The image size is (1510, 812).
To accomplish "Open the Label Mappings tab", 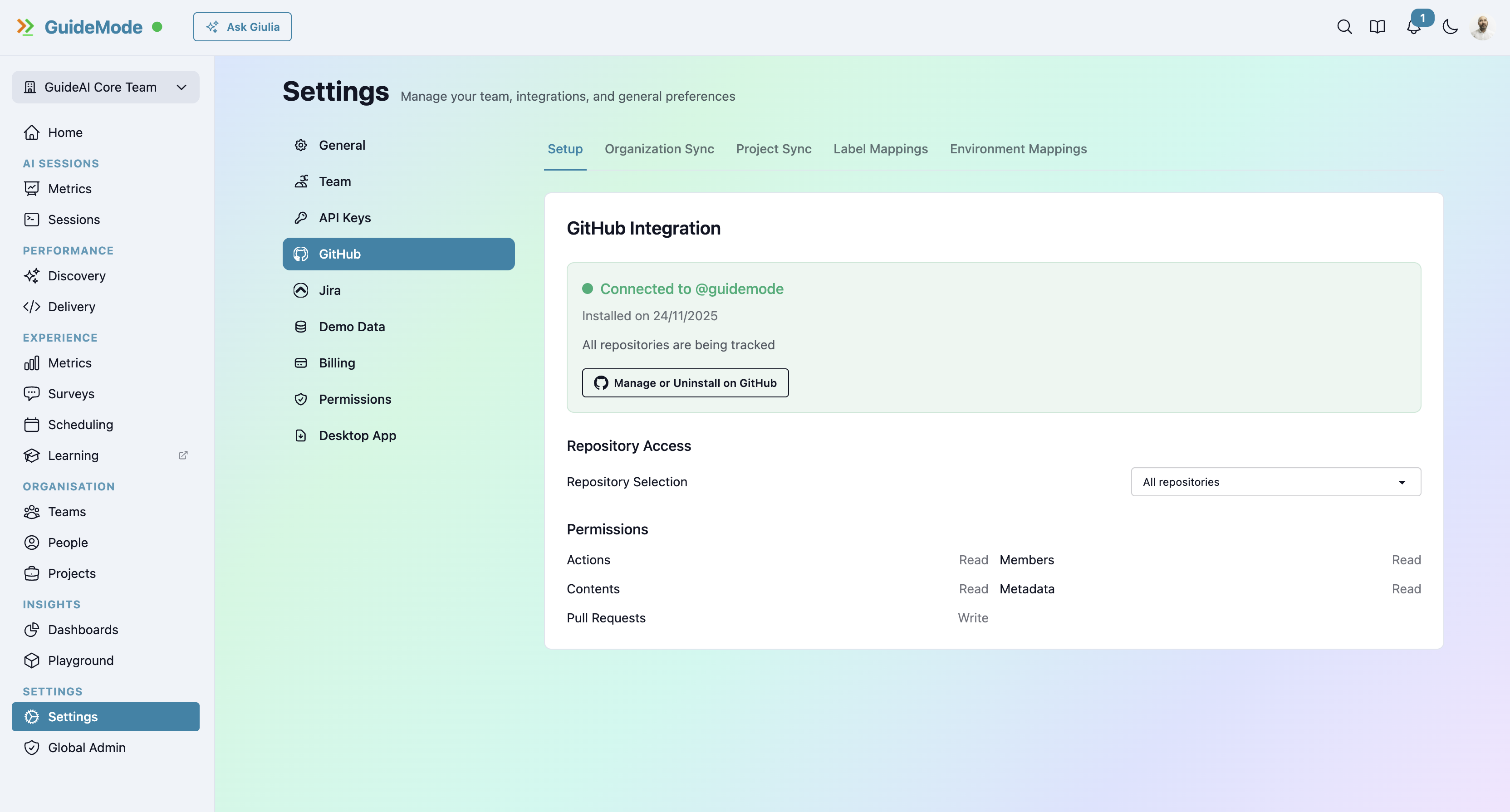I will pyautogui.click(x=880, y=149).
